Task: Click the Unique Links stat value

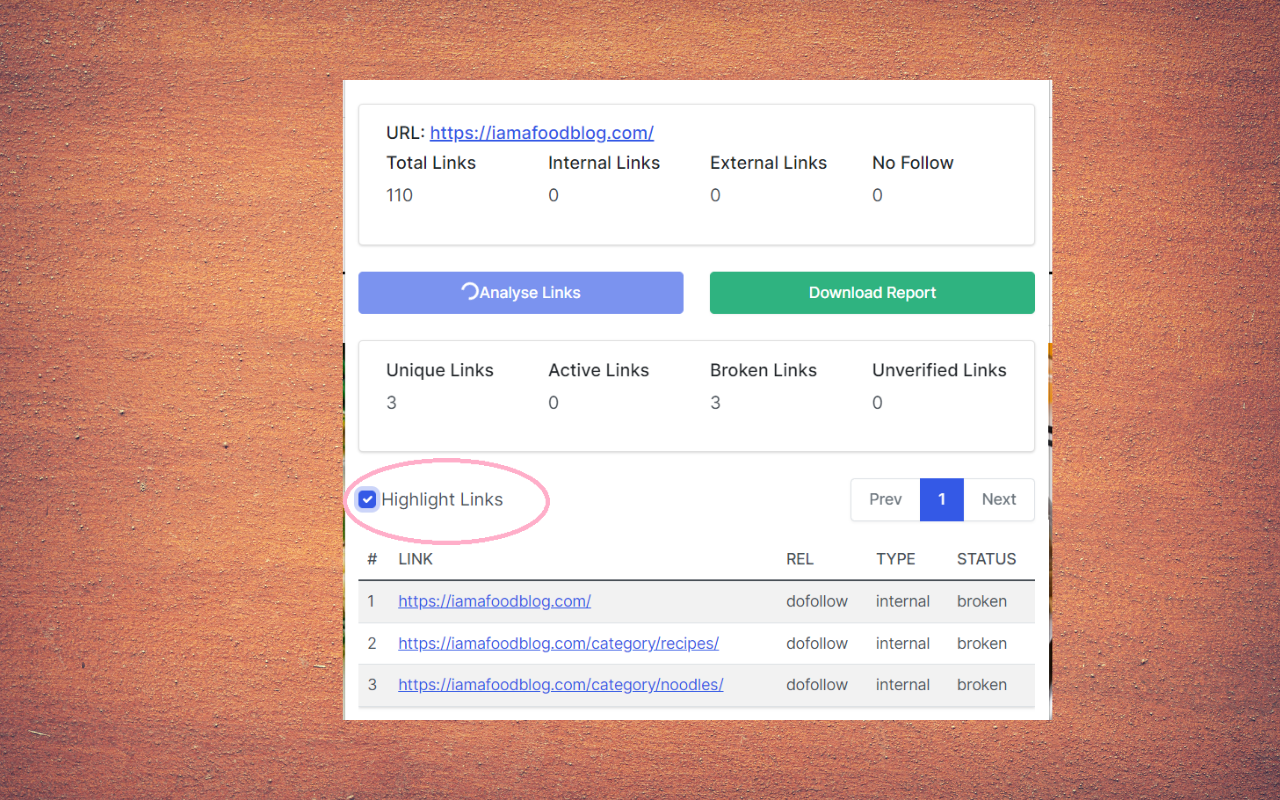Action: click(391, 402)
